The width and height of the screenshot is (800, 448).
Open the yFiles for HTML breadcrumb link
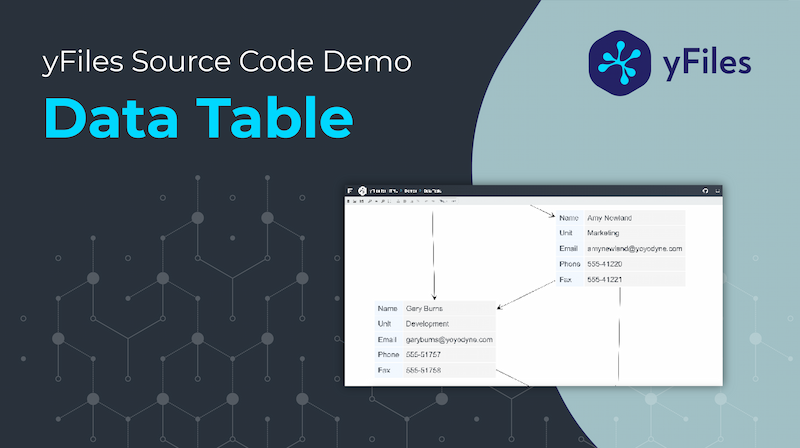384,190
